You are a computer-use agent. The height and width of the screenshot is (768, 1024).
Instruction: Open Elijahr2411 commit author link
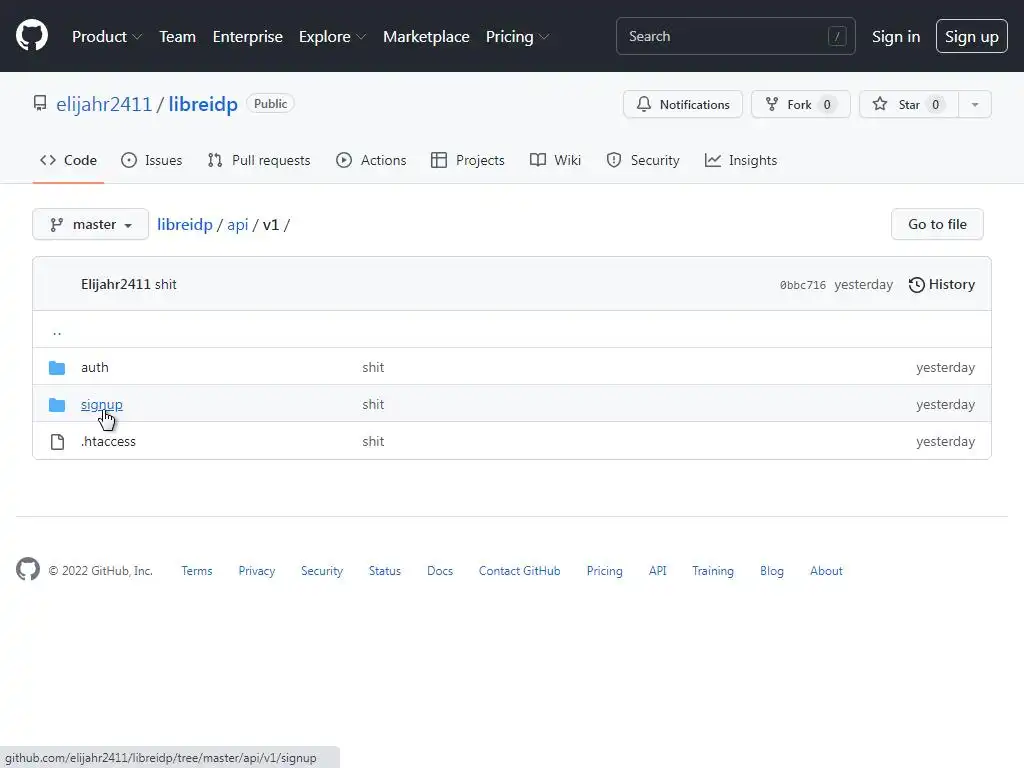(116, 285)
